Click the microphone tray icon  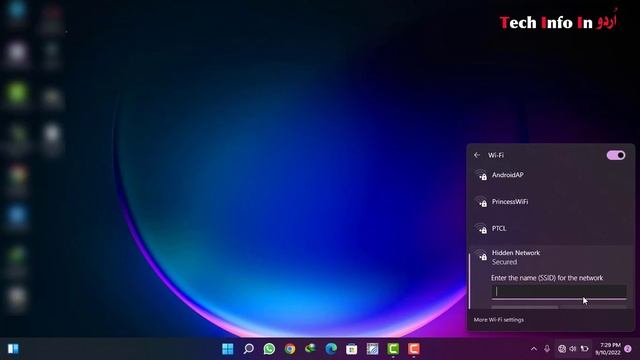click(547, 349)
